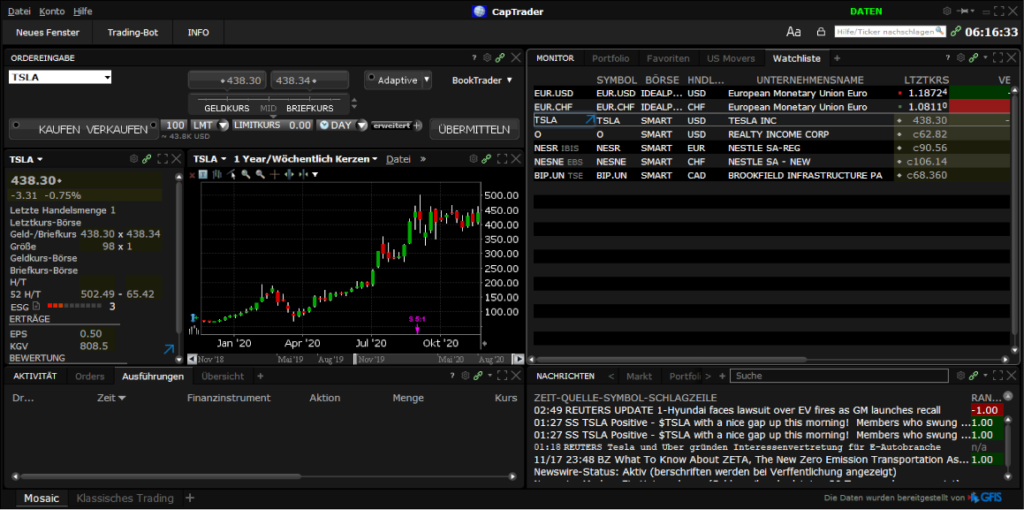
Task: Switch to the Portfolio tab in Monitor
Action: [x=611, y=58]
